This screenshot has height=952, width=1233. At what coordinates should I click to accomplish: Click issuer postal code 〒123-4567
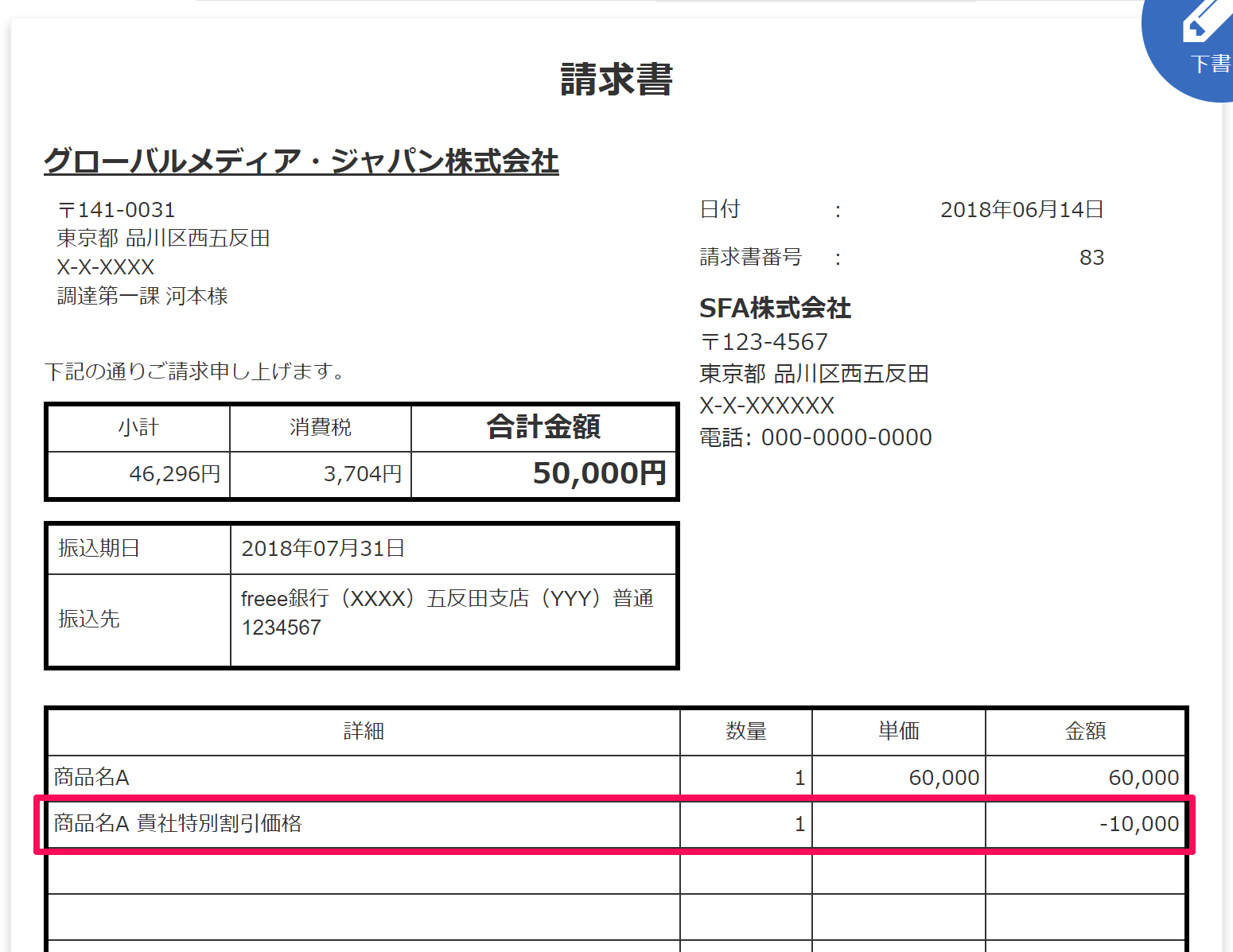(764, 342)
